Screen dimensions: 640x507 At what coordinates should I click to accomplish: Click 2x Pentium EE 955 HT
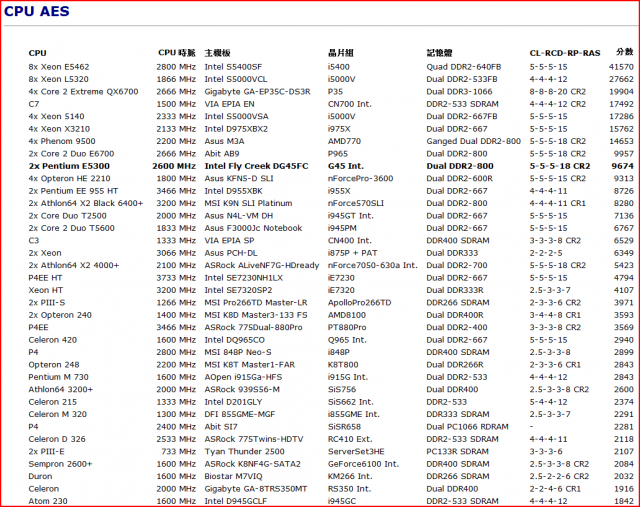[x=73, y=191]
